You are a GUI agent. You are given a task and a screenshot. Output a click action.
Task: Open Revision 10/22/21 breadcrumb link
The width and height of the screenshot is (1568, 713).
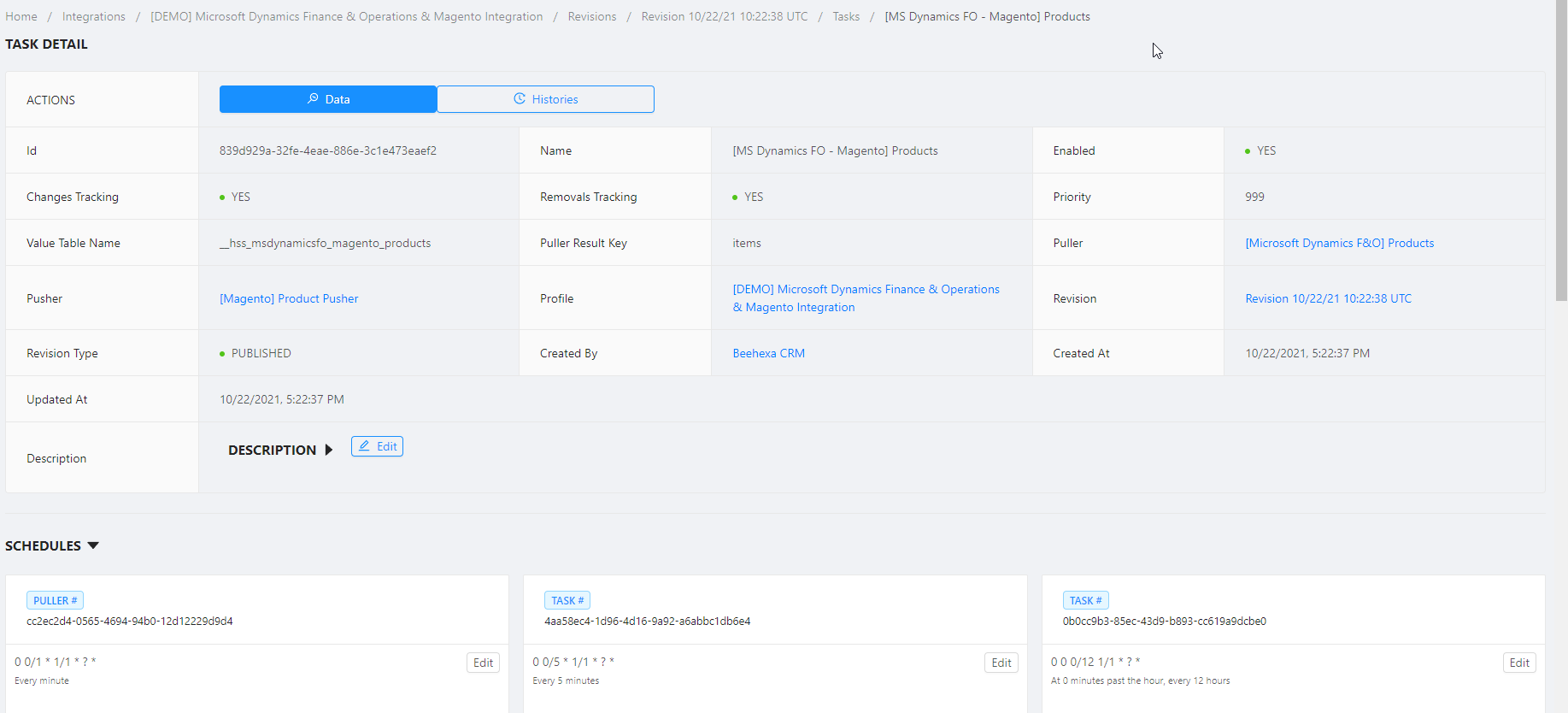[x=725, y=16]
